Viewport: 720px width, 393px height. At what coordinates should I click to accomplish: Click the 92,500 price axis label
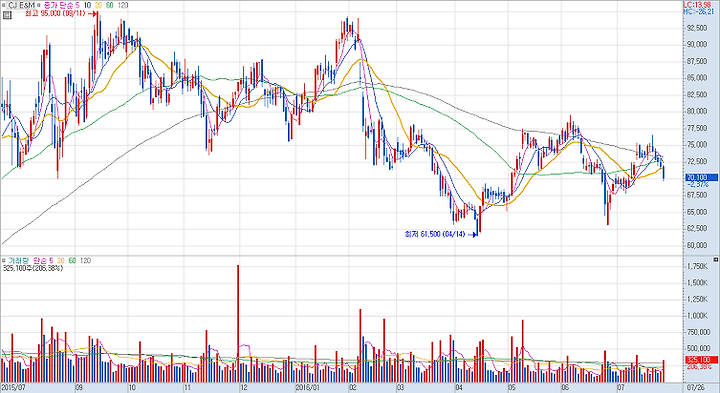697,28
